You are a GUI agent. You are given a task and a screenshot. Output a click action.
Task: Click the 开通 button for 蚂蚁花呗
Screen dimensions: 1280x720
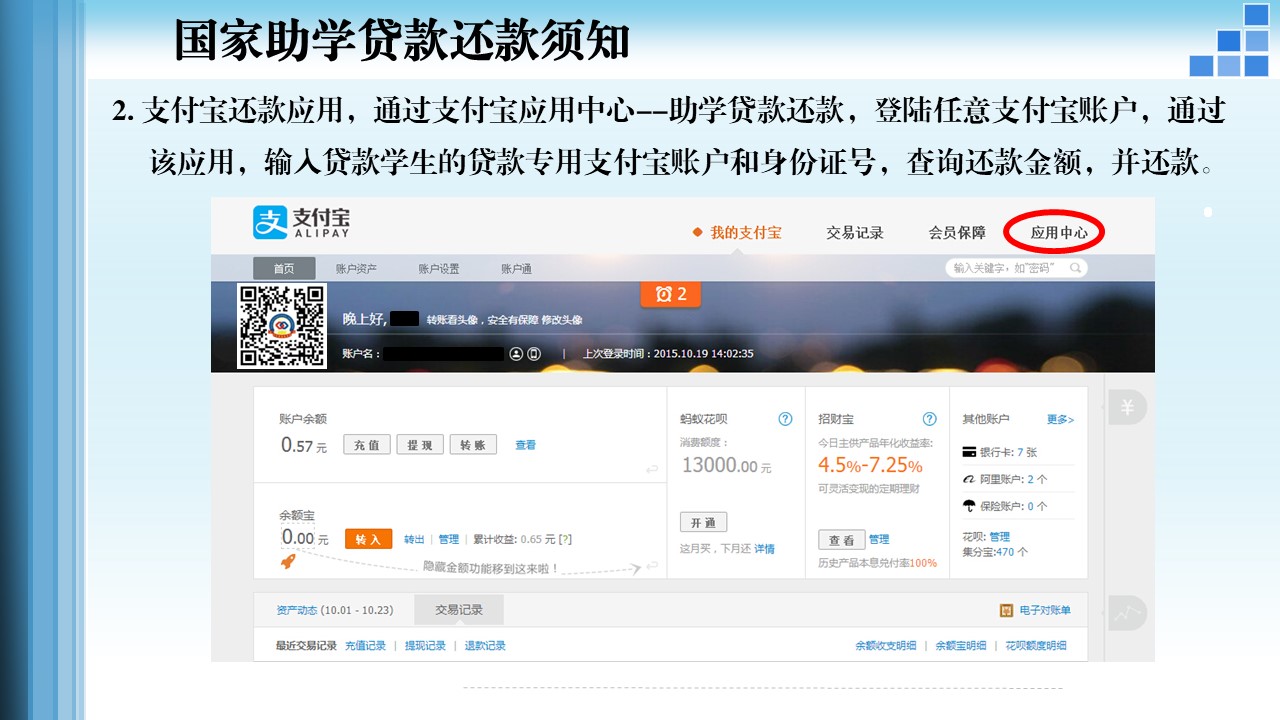pos(703,522)
